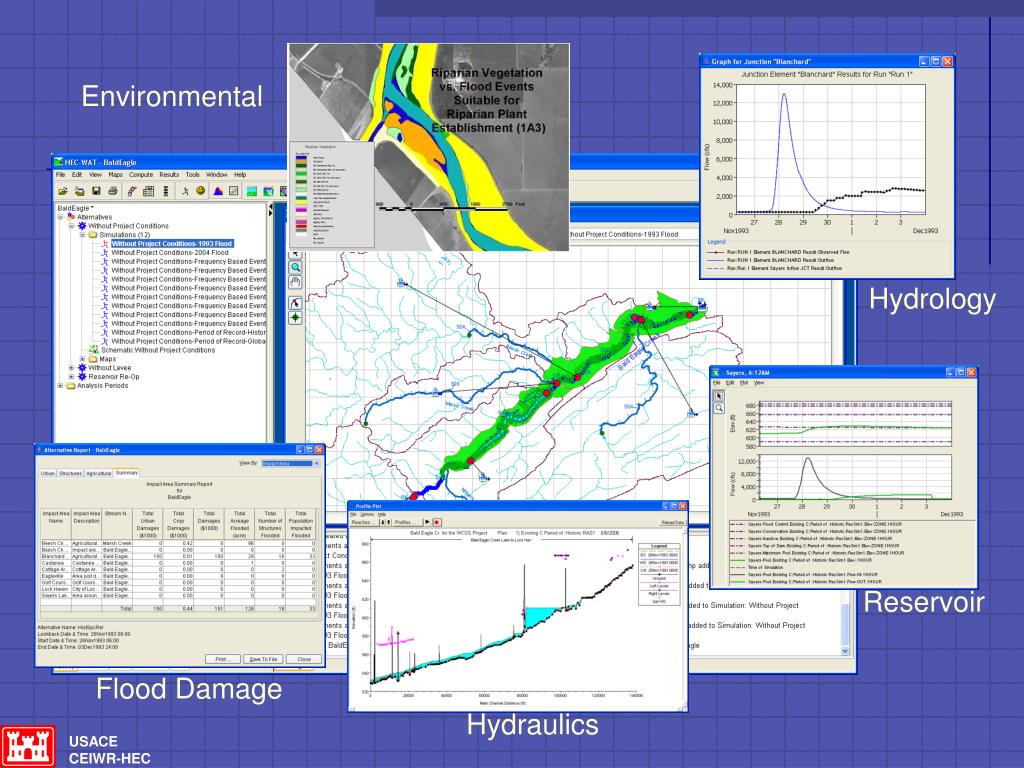Click the second open folder toolbar icon

click(79, 191)
